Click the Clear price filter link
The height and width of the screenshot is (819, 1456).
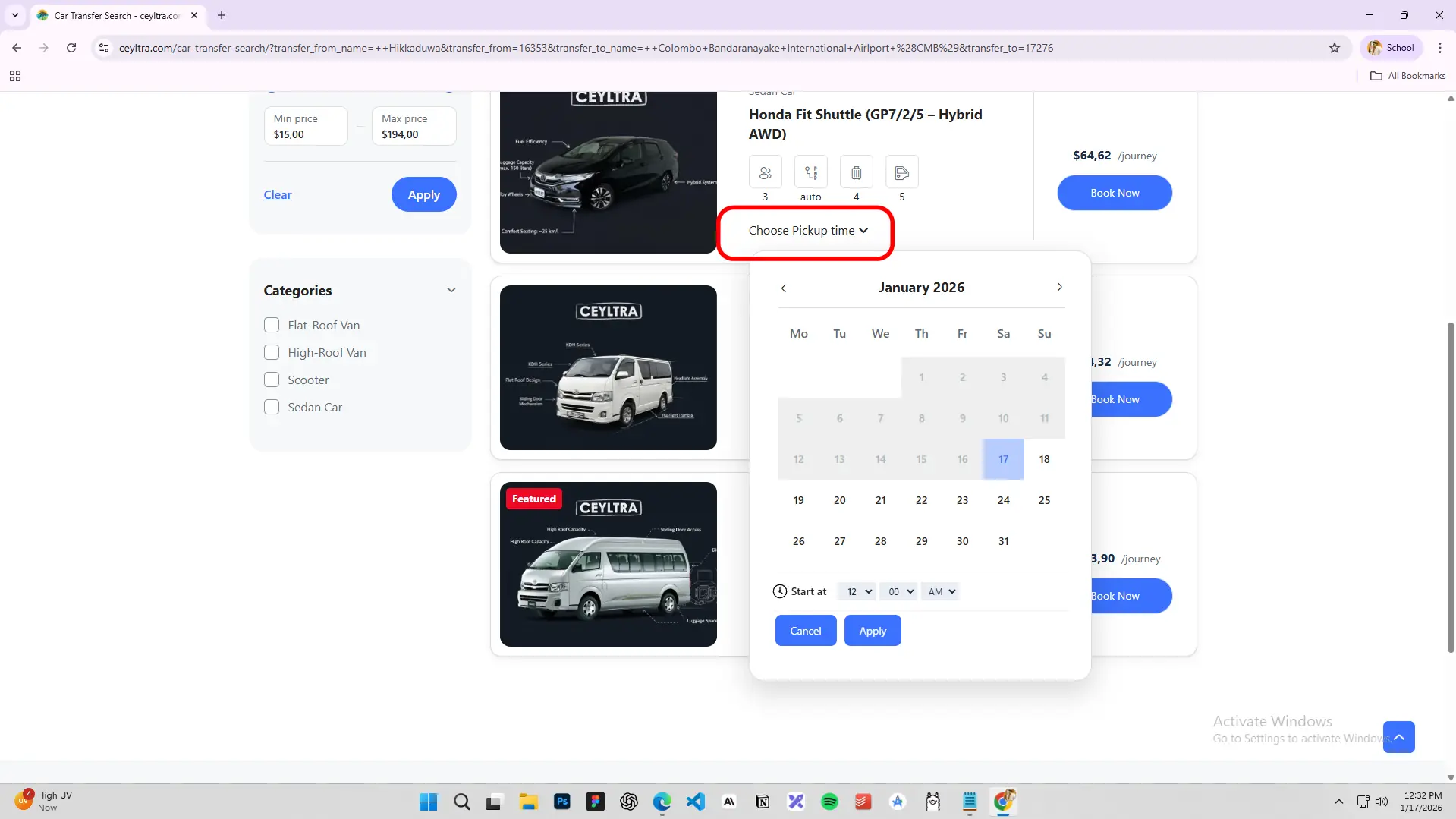[277, 195]
